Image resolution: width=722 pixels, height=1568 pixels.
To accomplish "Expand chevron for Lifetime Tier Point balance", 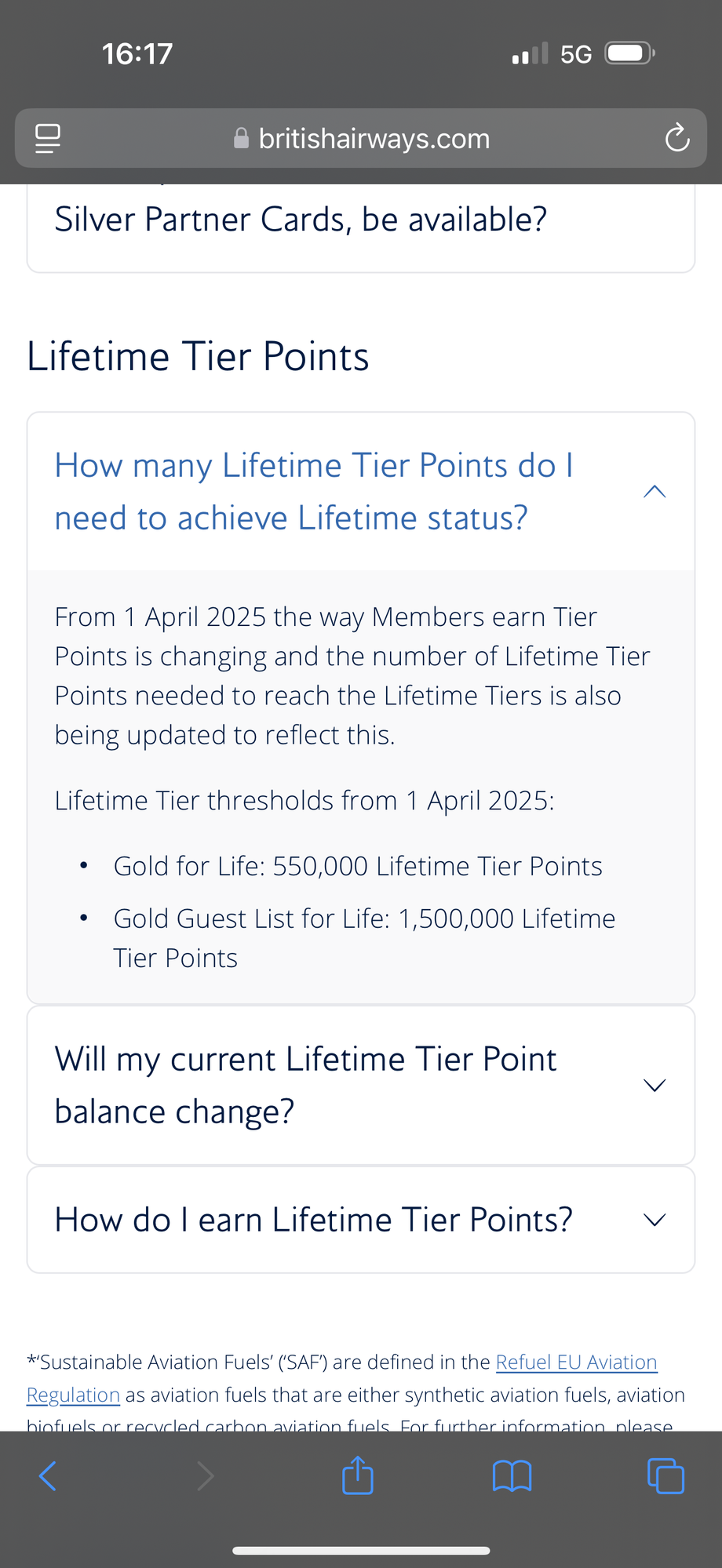I will coord(655,1086).
